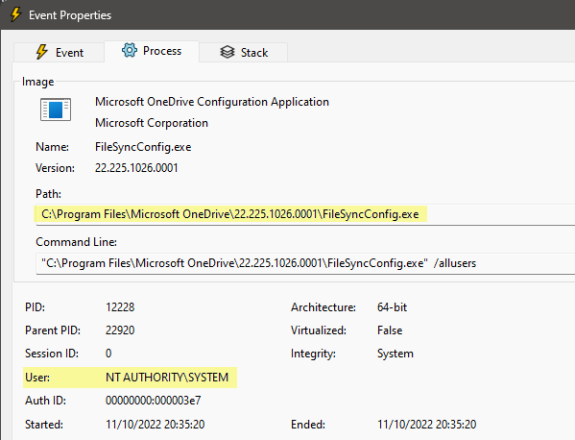575x440 pixels.
Task: Click the Parent PID value '22920'
Action: [120, 330]
